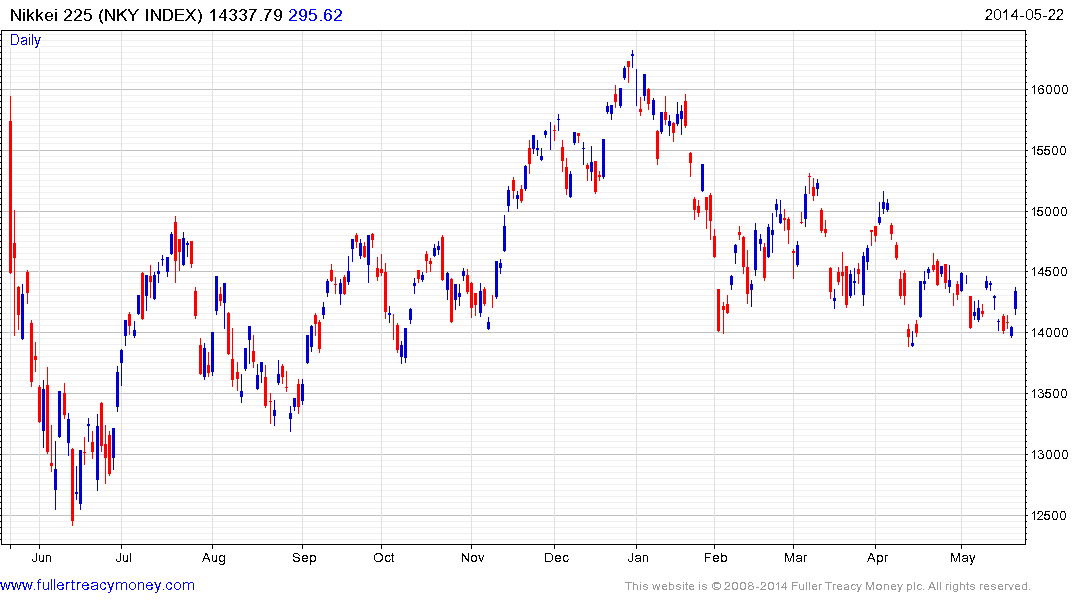Click the May month label

coord(963,557)
